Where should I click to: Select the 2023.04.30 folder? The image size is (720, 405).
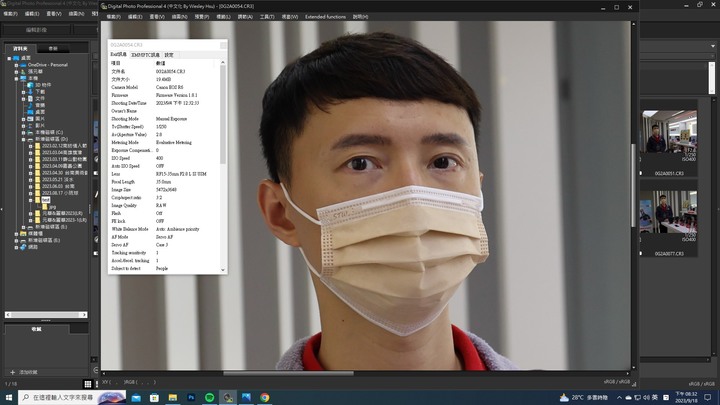(x=65, y=173)
